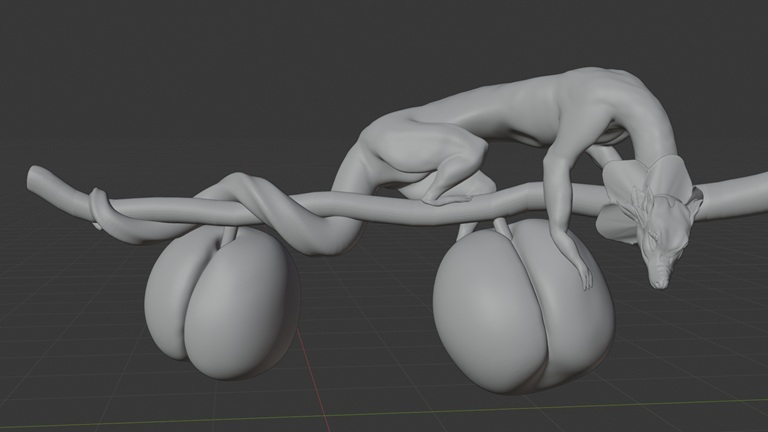Screen dimensions: 768x432
Task: Select the cut left end of the branch
Action: tap(34, 178)
